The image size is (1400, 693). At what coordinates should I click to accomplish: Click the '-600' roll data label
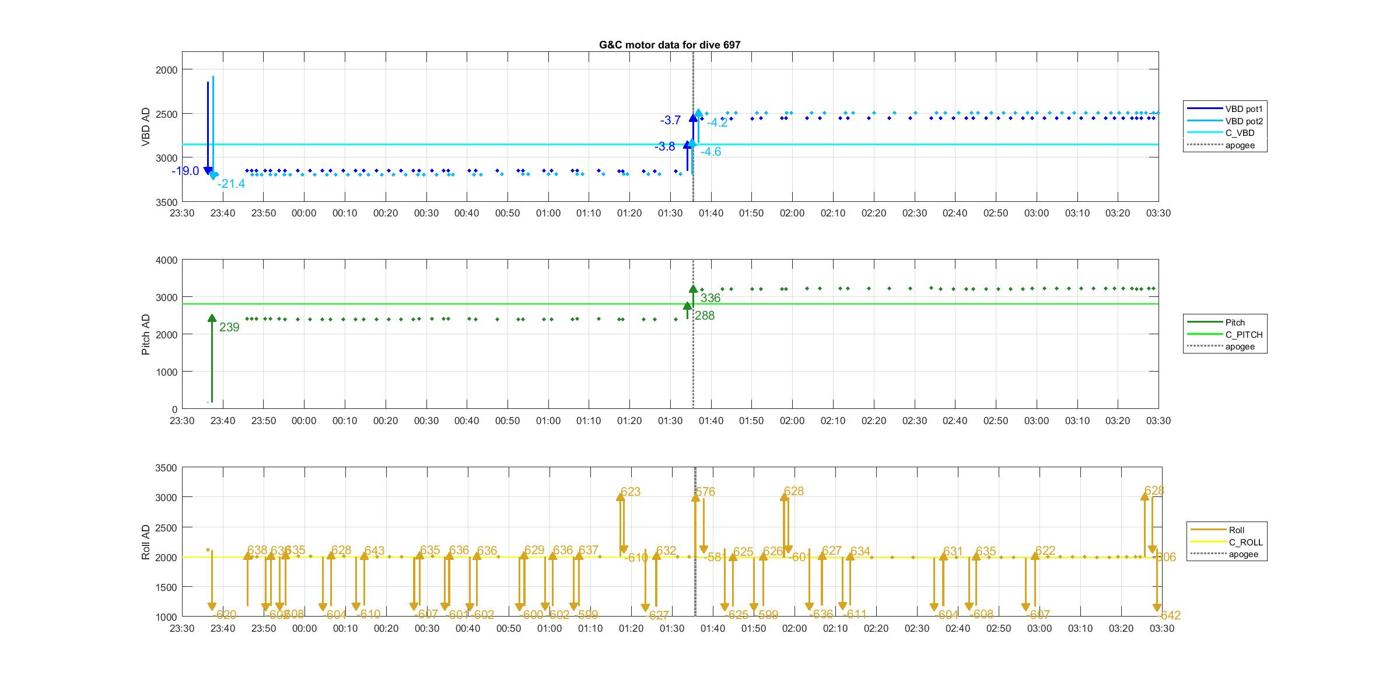click(x=530, y=615)
